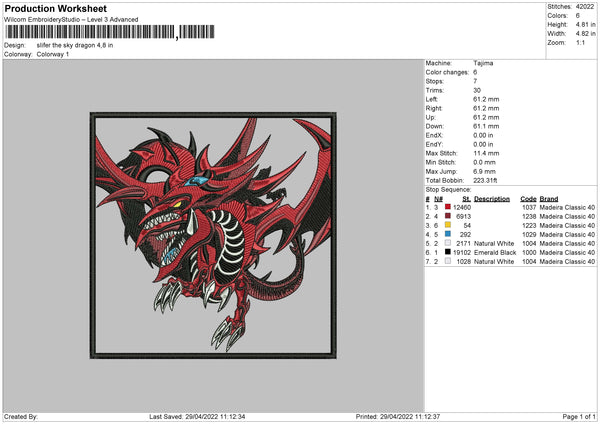600x424 pixels.
Task: Click 'Madeira Classic 40' in row 1
Action: pos(567,207)
